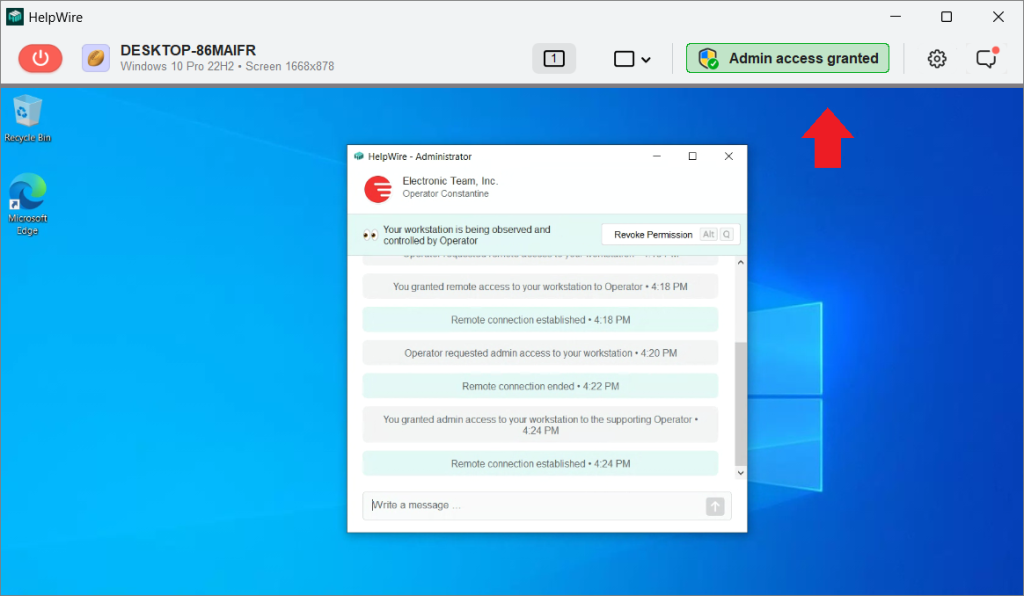Click the monitor count indicator showing 1
1024x596 pixels.
(553, 58)
